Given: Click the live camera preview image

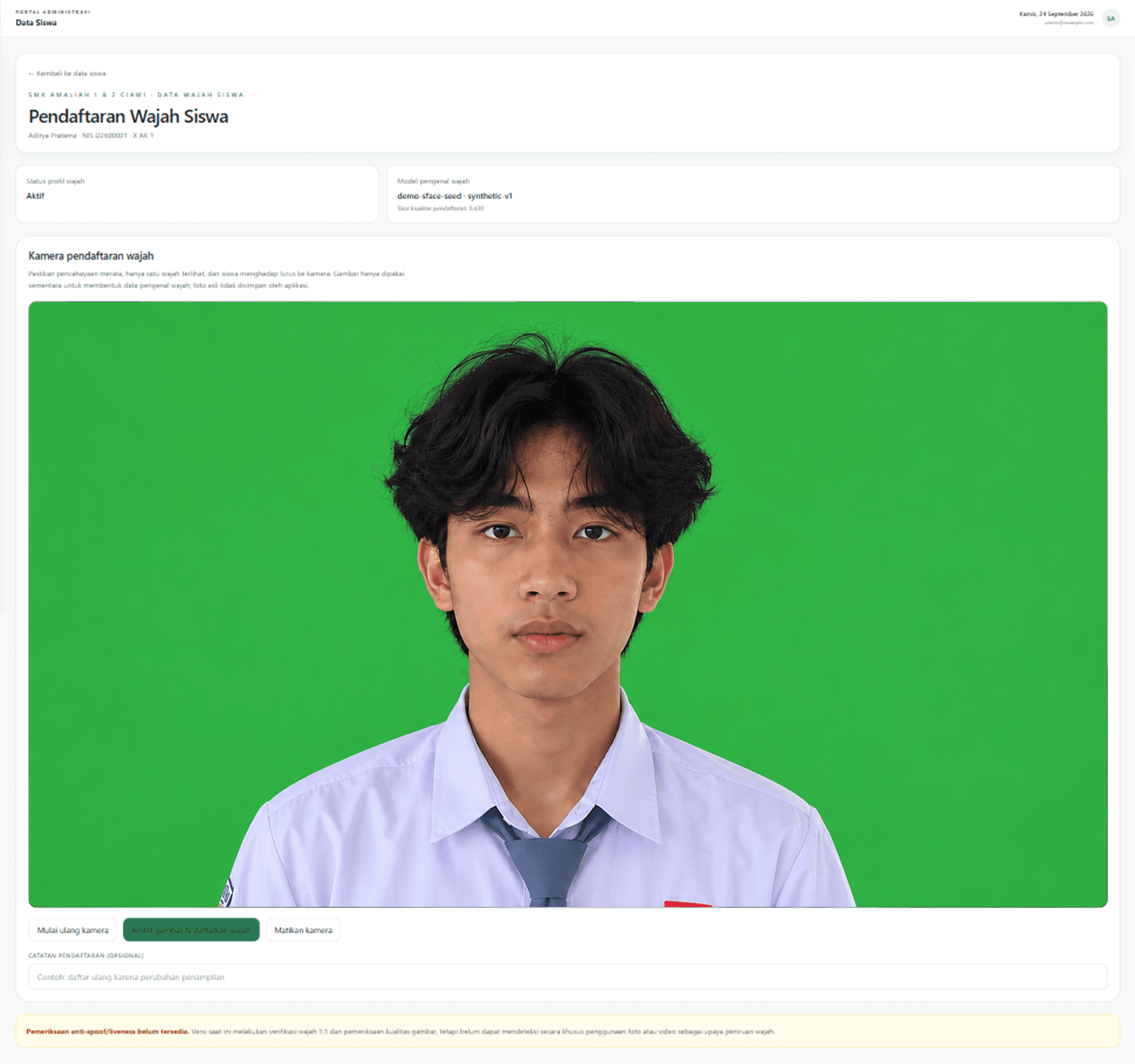Looking at the screenshot, I should pyautogui.click(x=567, y=604).
